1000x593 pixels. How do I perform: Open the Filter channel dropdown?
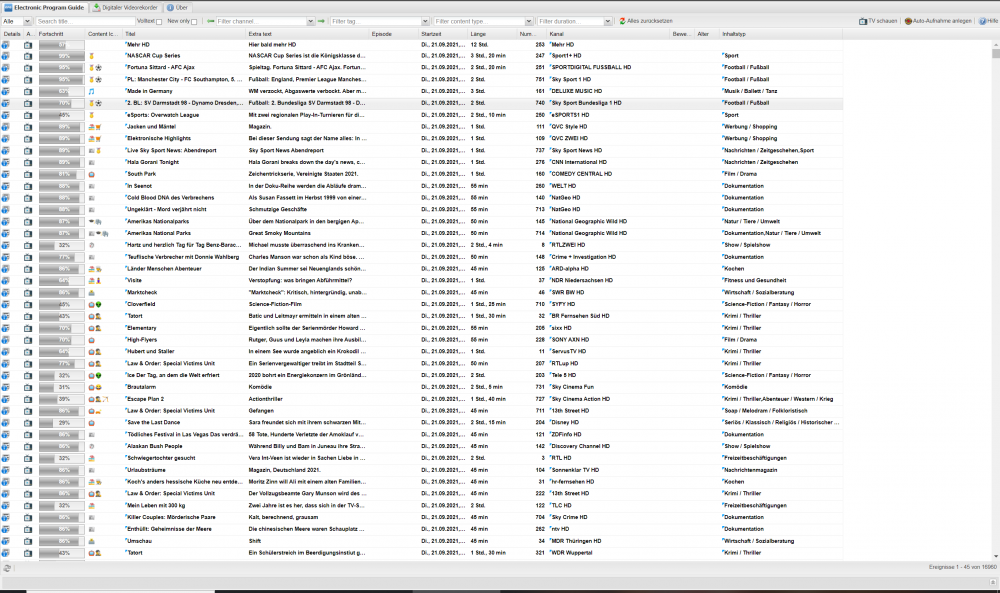311,21
